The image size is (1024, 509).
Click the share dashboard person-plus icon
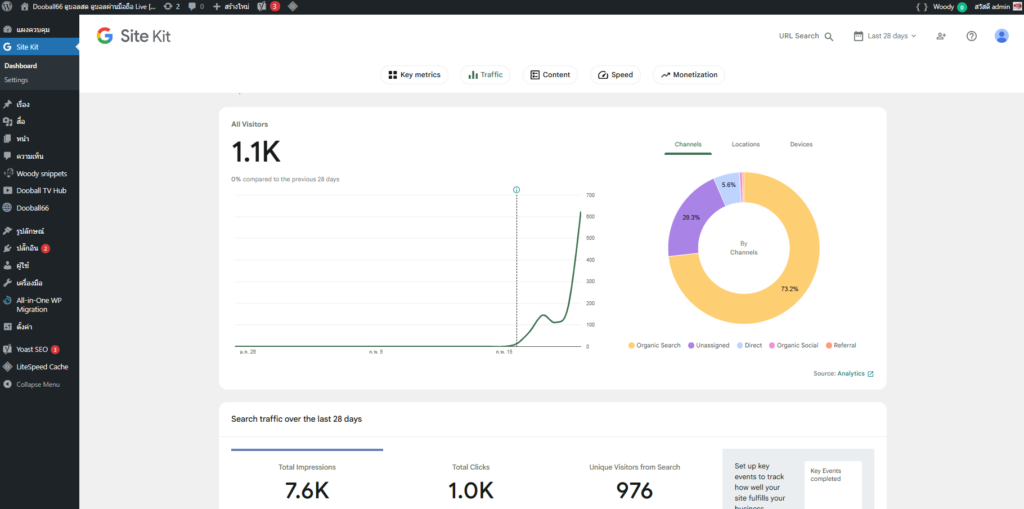click(941, 36)
